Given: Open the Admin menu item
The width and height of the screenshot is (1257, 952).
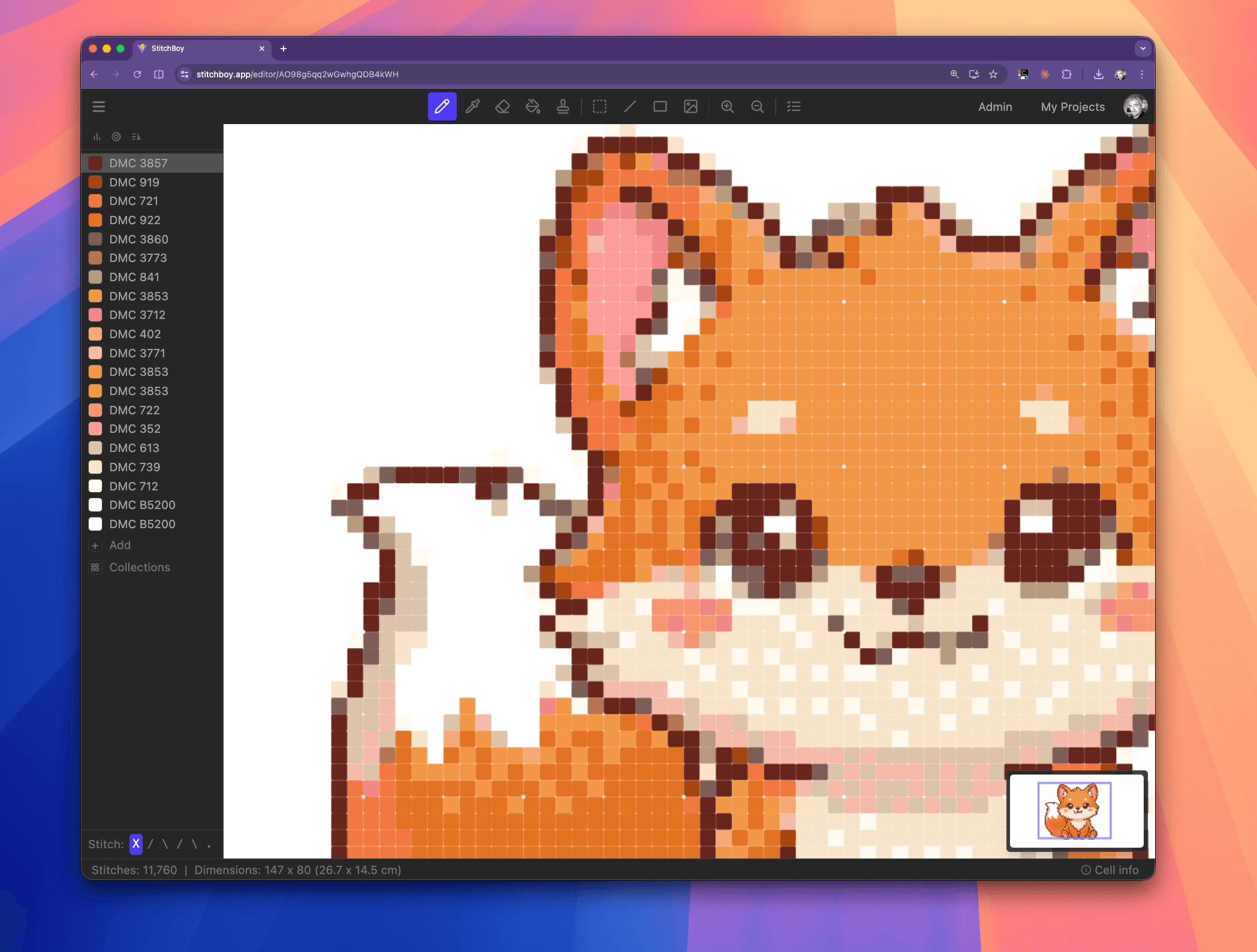Looking at the screenshot, I should coord(995,107).
